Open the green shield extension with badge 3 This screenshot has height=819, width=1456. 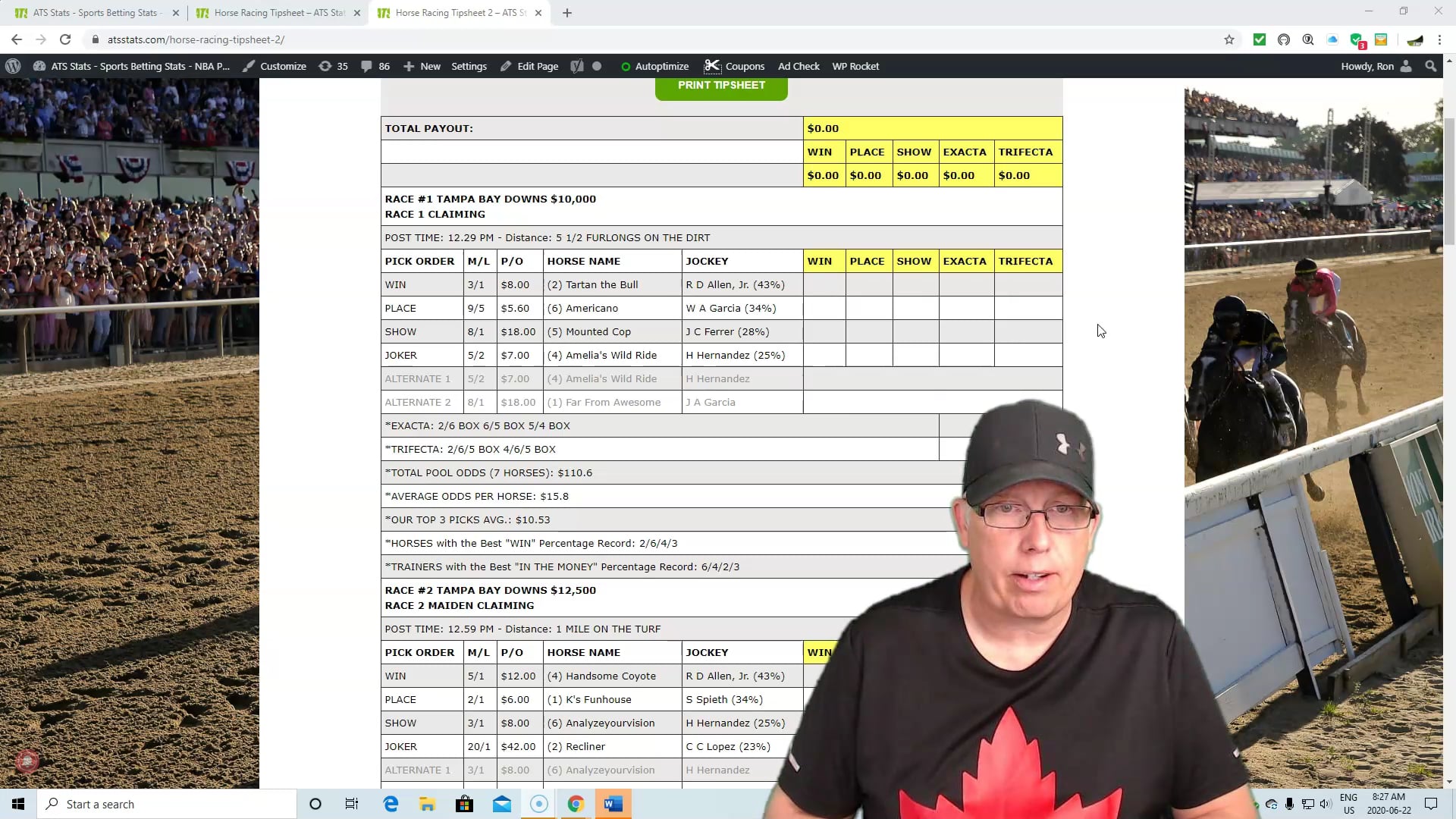coord(1357,40)
